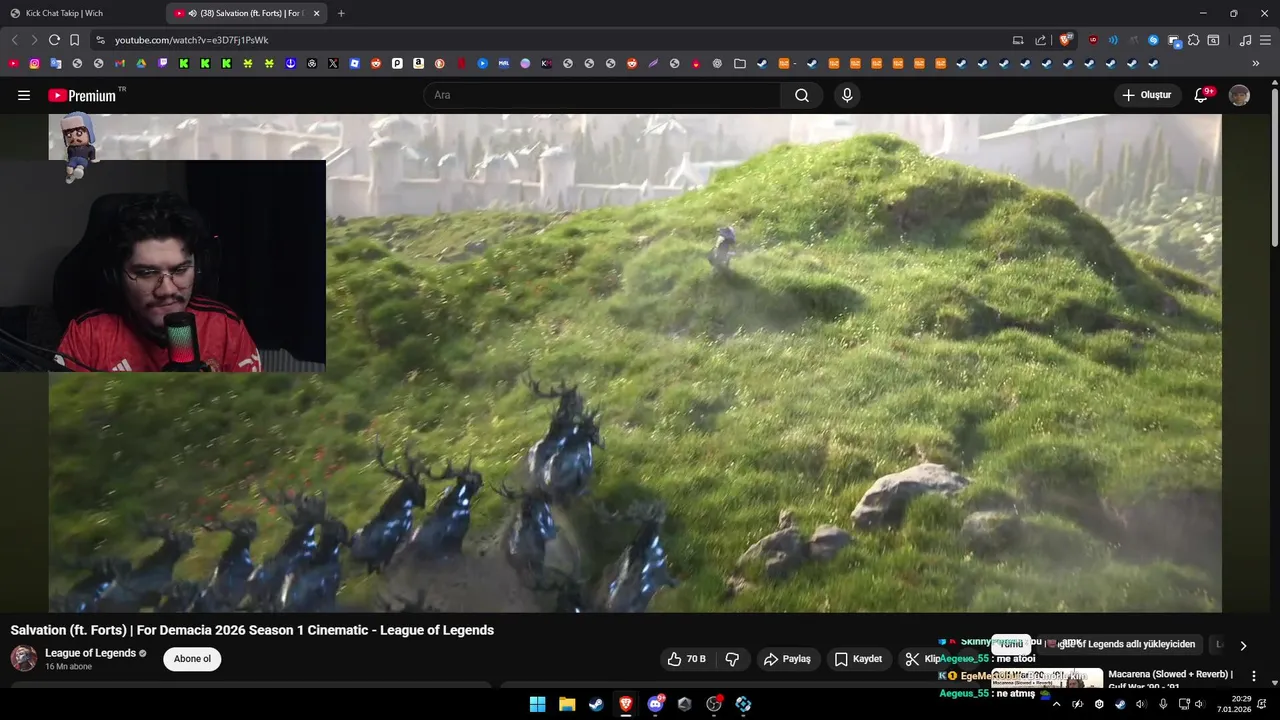The width and height of the screenshot is (1280, 720).
Task: Go to YouTube Premium home logo
Action: point(82,95)
